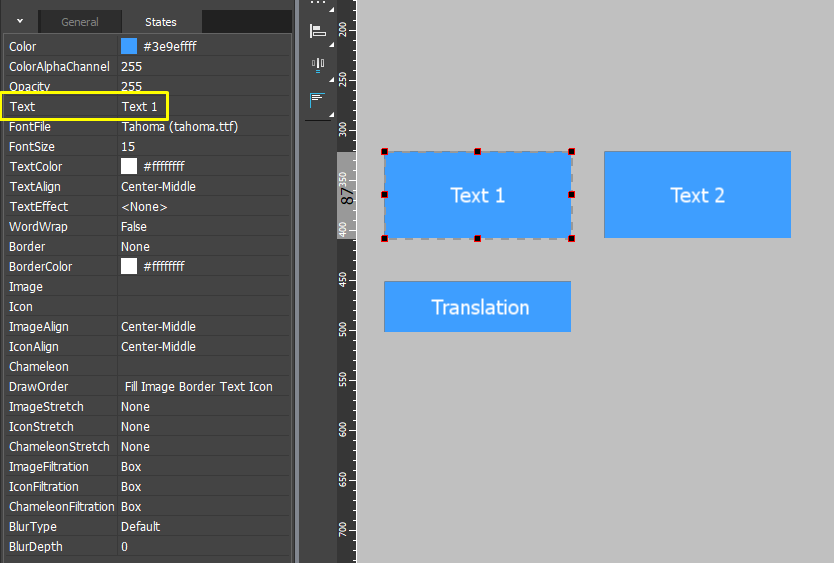Switch to the General tab
834x563 pixels.
click(80, 22)
